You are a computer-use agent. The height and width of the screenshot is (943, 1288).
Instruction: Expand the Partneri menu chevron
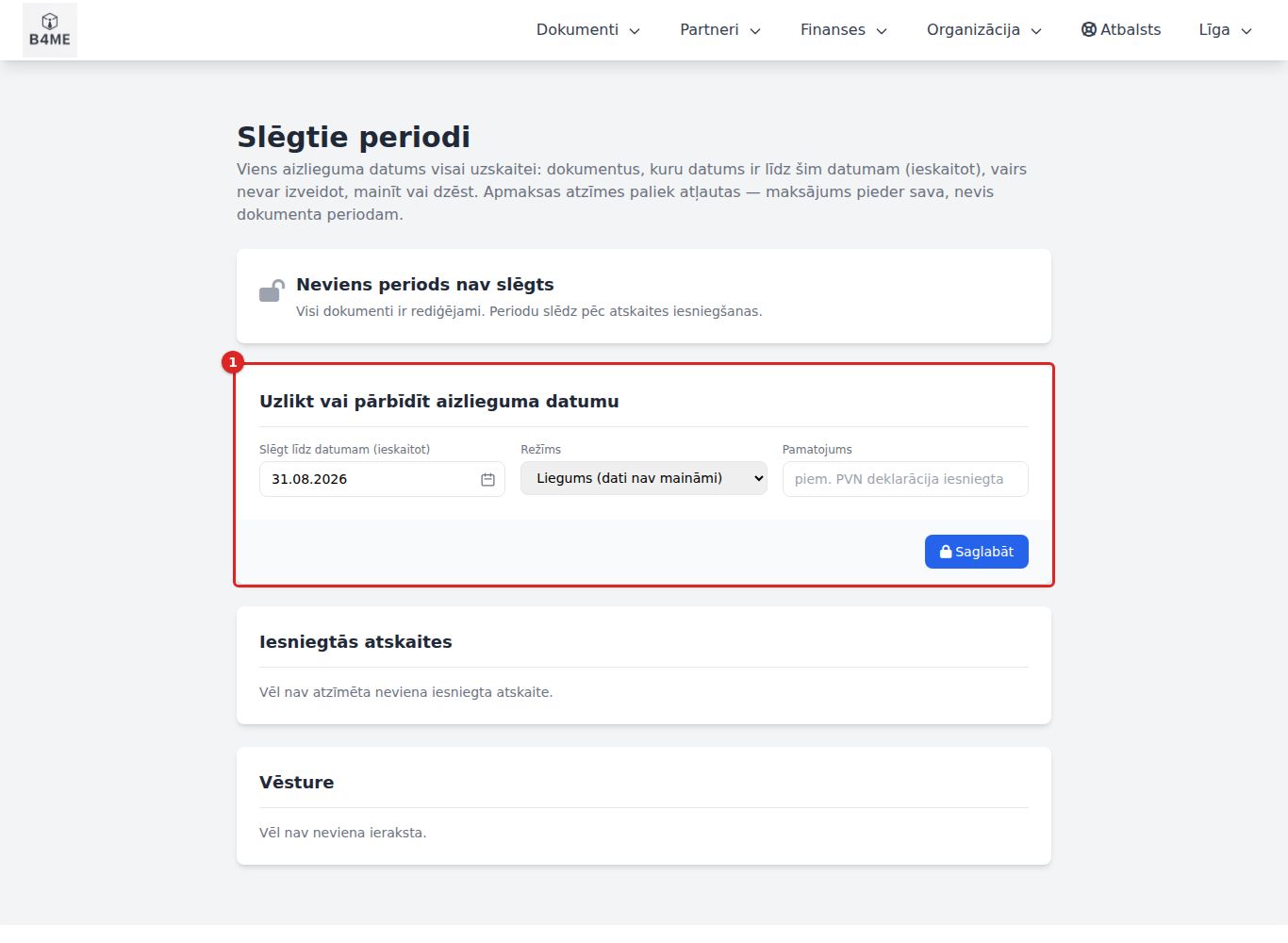755,31
